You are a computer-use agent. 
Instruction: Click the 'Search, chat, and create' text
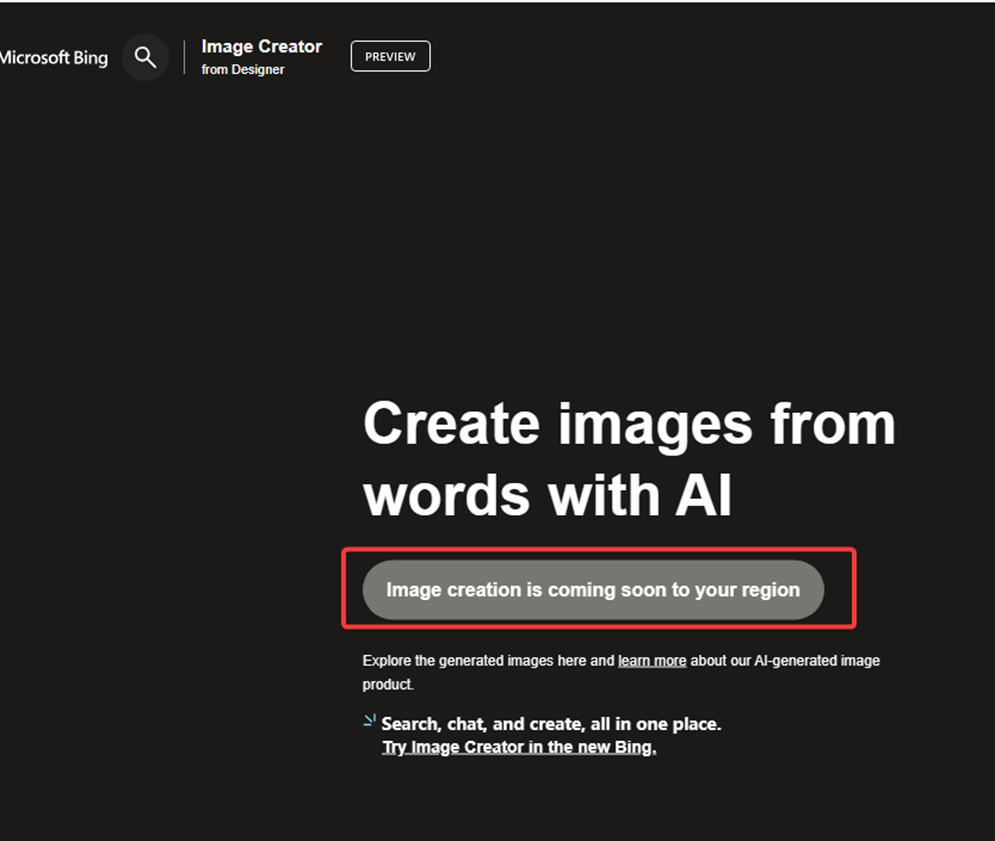pos(551,724)
